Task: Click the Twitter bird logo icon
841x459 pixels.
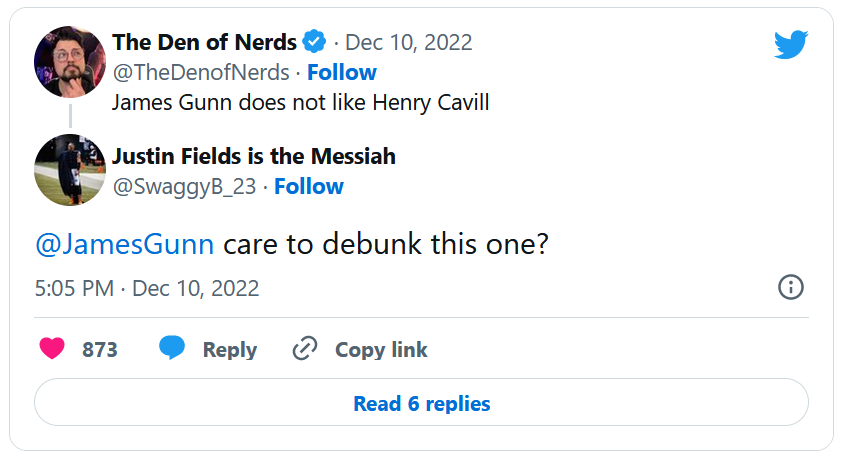Action: pyautogui.click(x=790, y=44)
